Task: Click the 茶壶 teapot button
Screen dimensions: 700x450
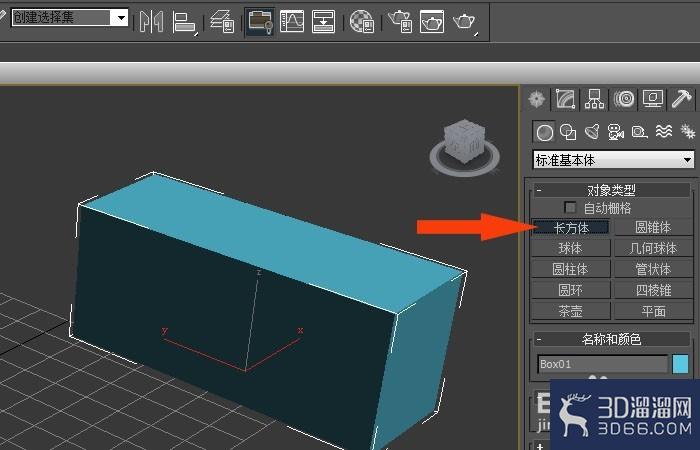Action: point(571,311)
